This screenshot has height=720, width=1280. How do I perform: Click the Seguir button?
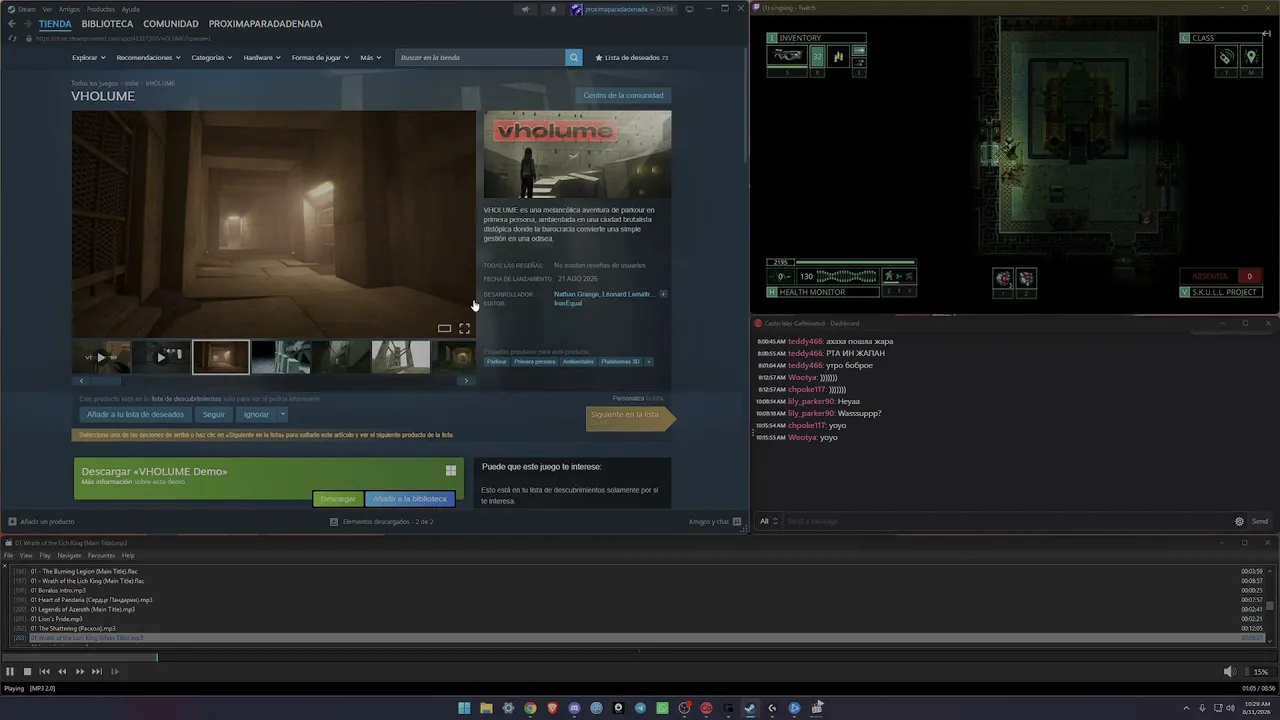[214, 414]
